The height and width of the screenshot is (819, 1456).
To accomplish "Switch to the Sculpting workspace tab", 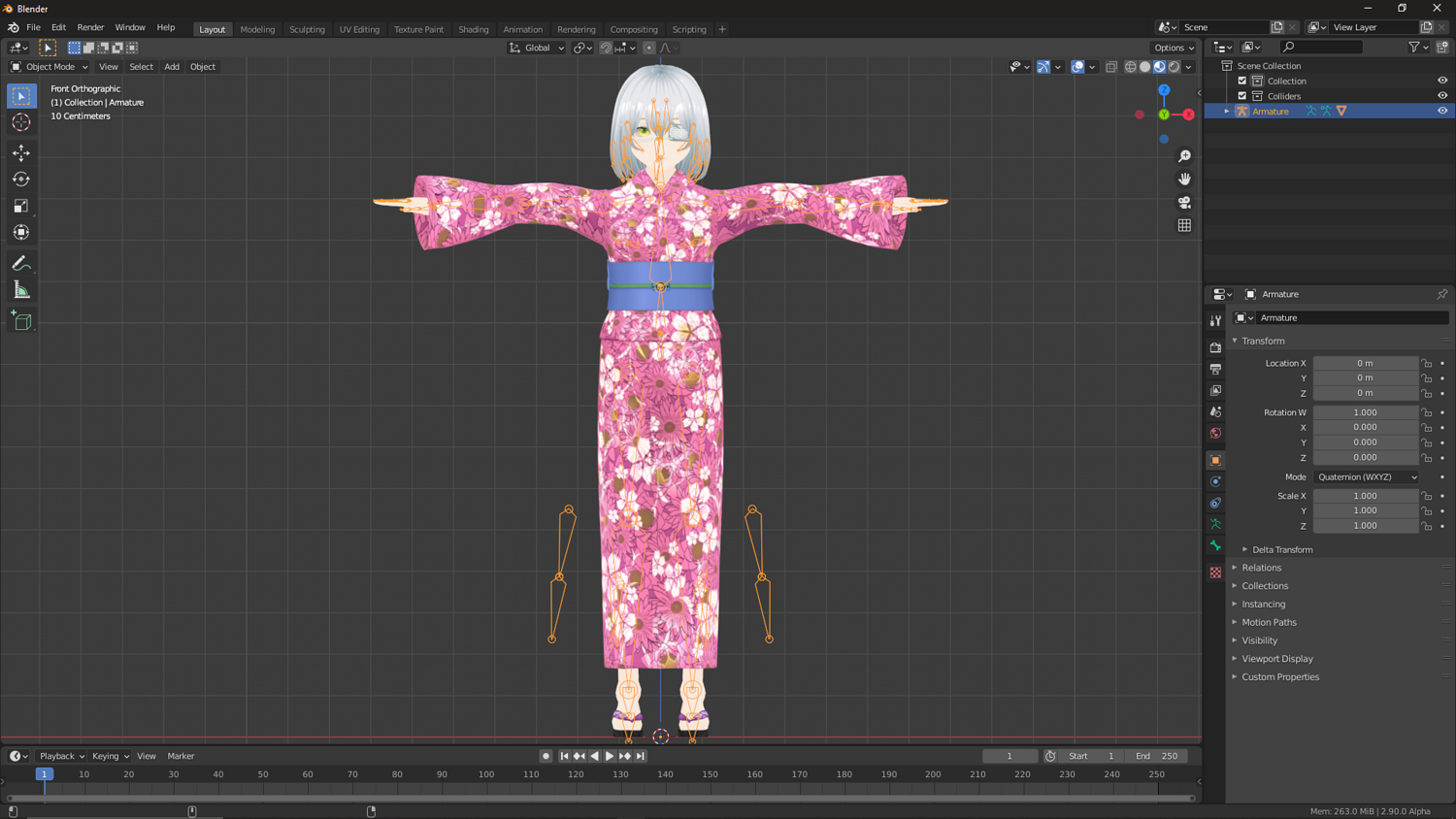I will pos(307,29).
